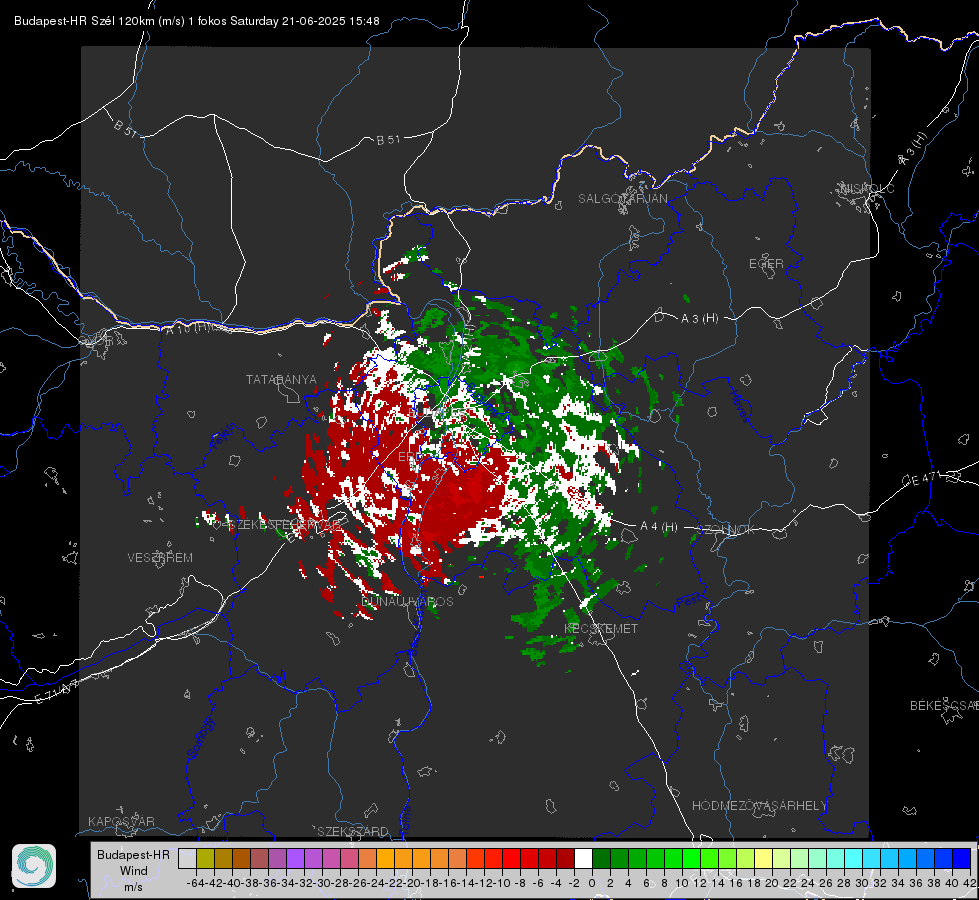Image resolution: width=979 pixels, height=900 pixels.
Task: Pick the dark gold swatch between -42 and -40
Action: 223,858
